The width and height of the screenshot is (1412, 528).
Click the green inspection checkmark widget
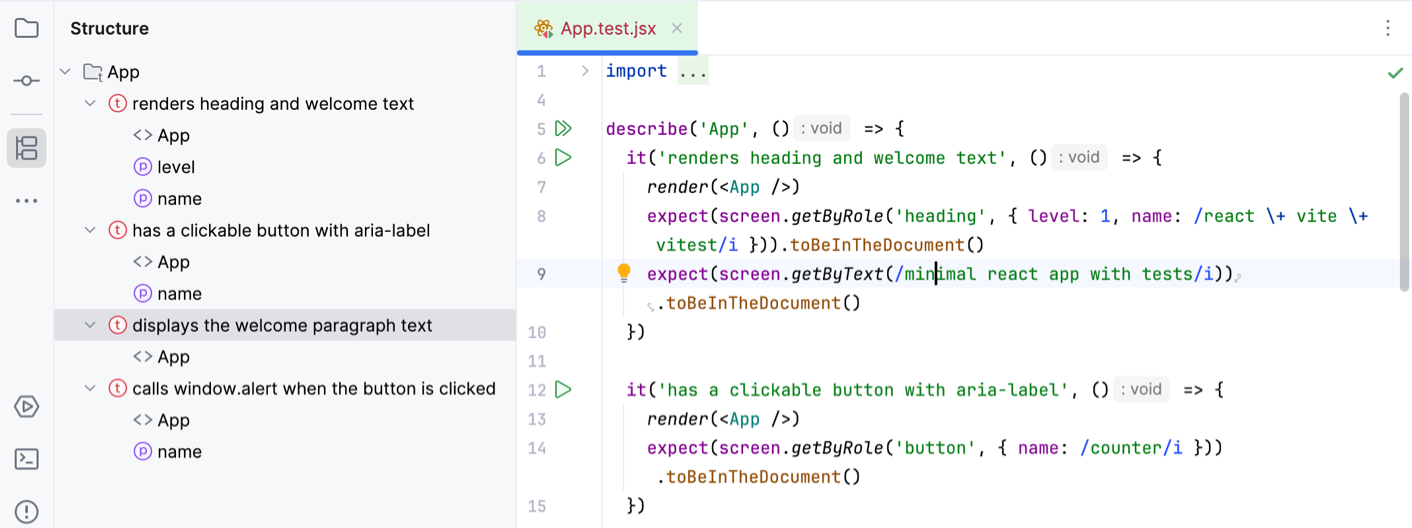pos(1394,73)
